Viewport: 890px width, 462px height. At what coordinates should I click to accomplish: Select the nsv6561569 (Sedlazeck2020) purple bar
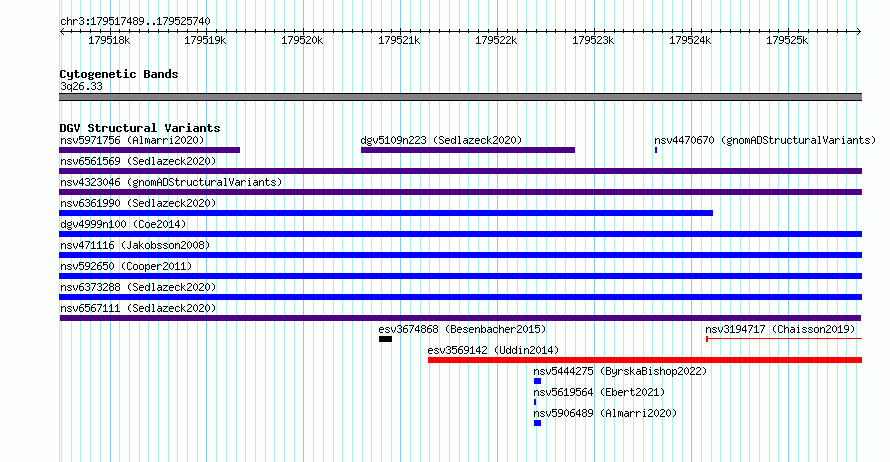coord(460,171)
